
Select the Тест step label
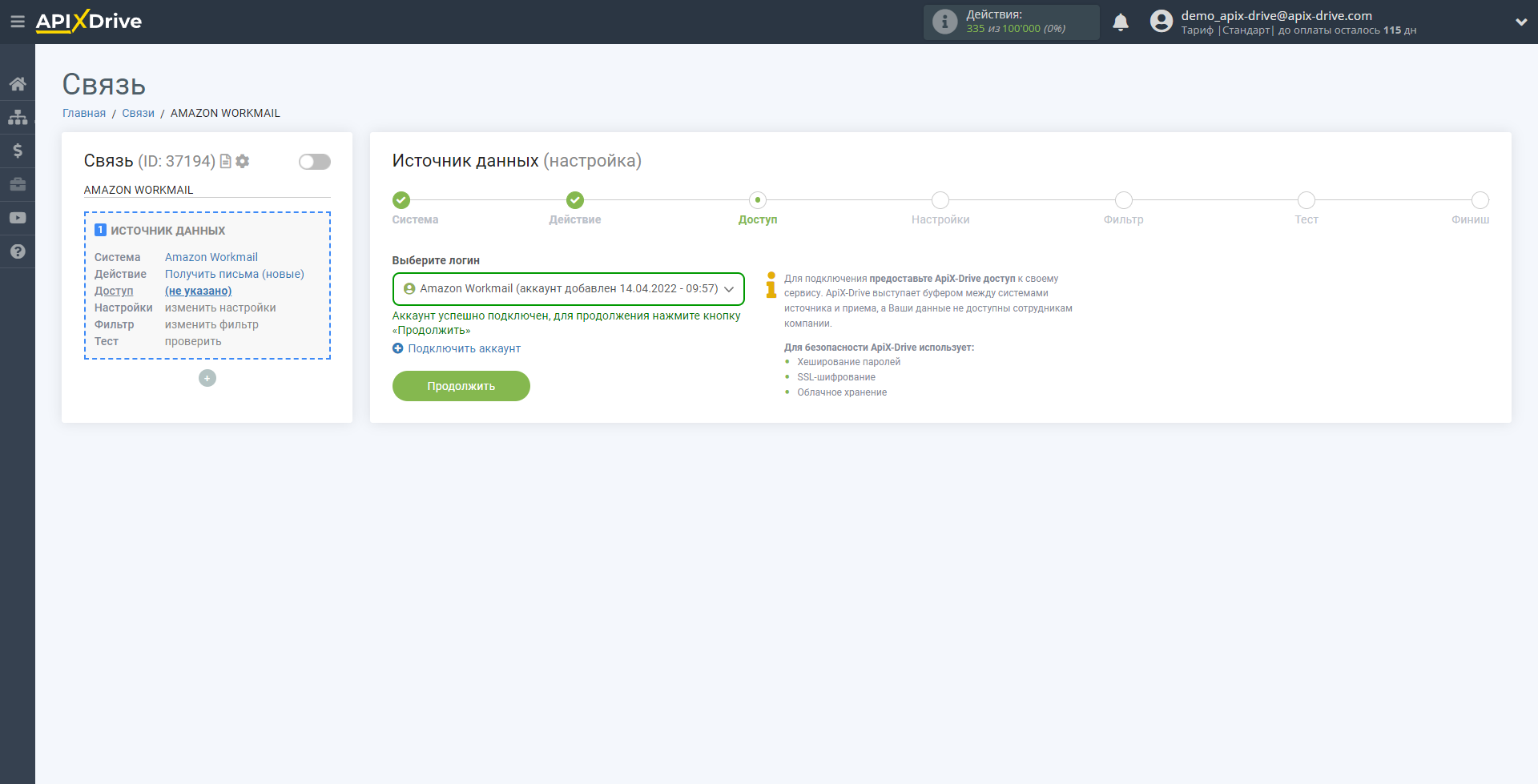coord(1306,219)
